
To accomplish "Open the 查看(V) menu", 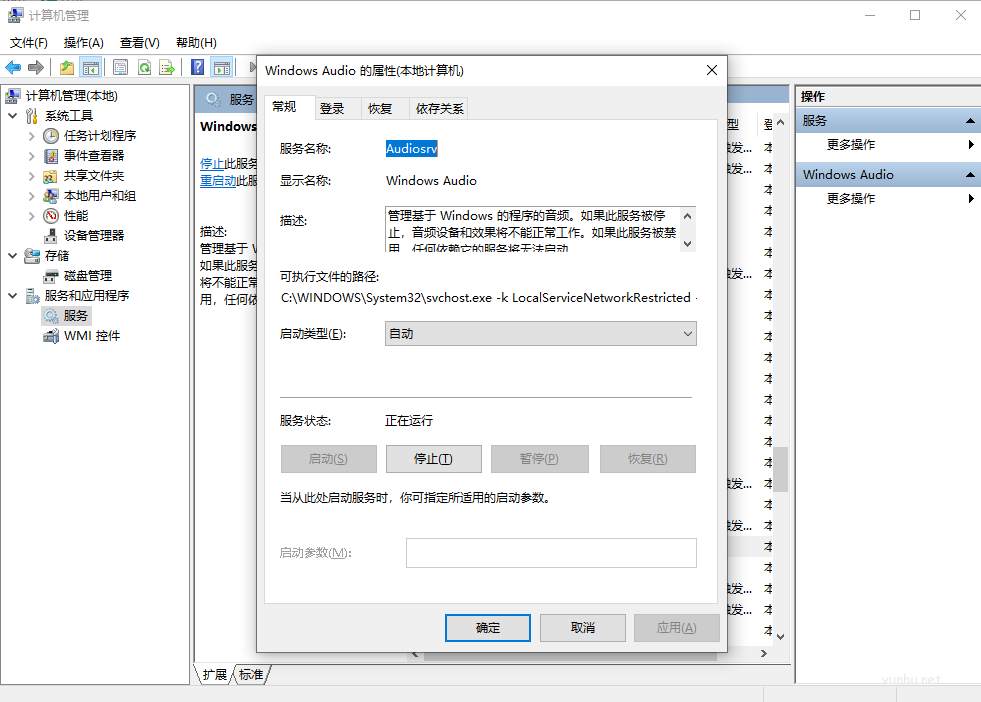I will (139, 42).
